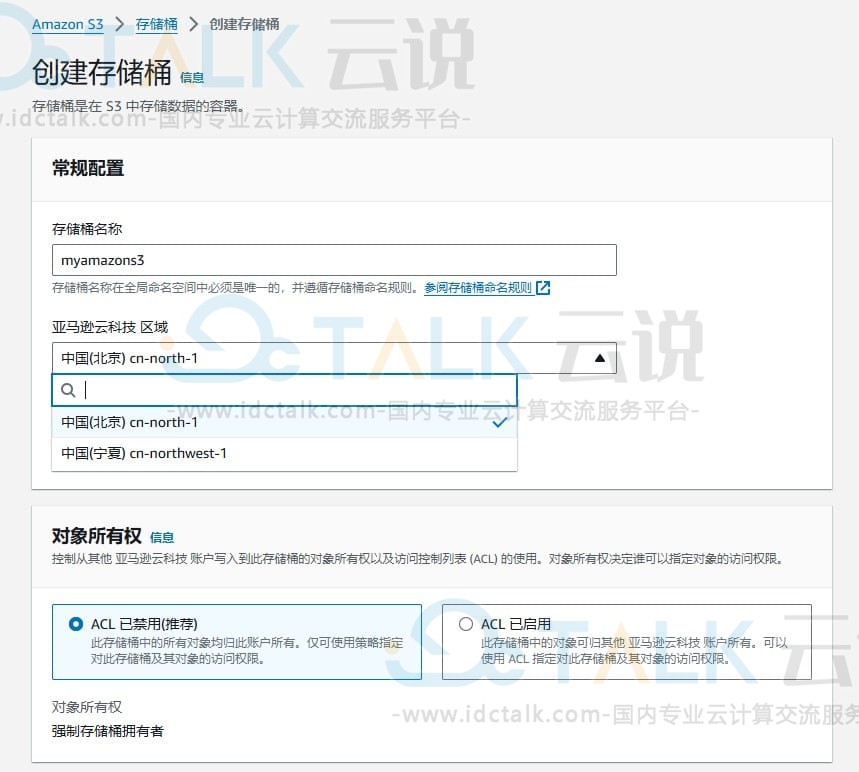Select ACL 已禁用(推荐) radio option
The width and height of the screenshot is (859, 772).
76,624
